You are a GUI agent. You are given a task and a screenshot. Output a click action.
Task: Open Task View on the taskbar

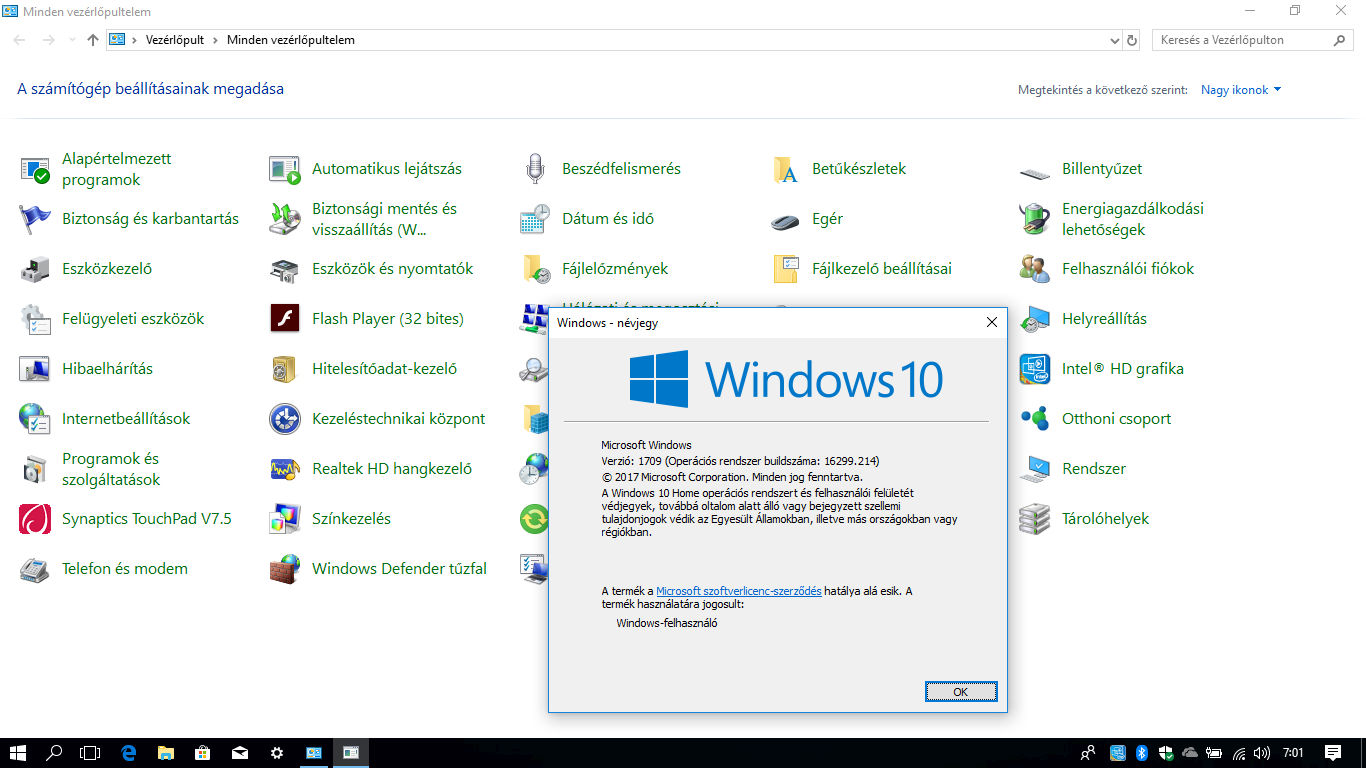[x=90, y=753]
